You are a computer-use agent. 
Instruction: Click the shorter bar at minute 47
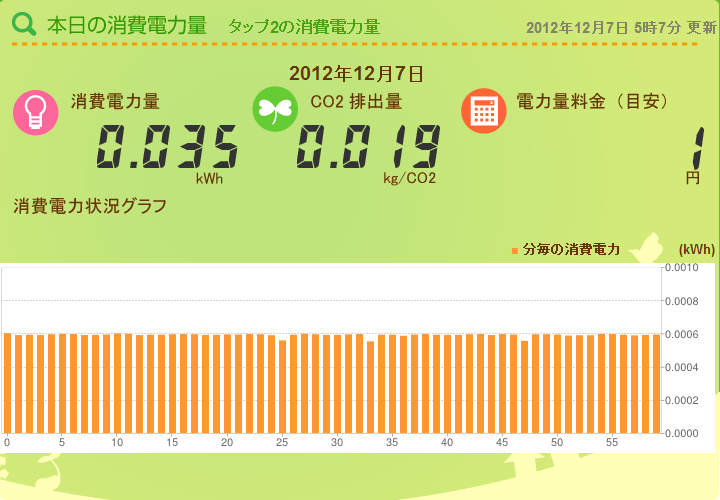pos(524,387)
